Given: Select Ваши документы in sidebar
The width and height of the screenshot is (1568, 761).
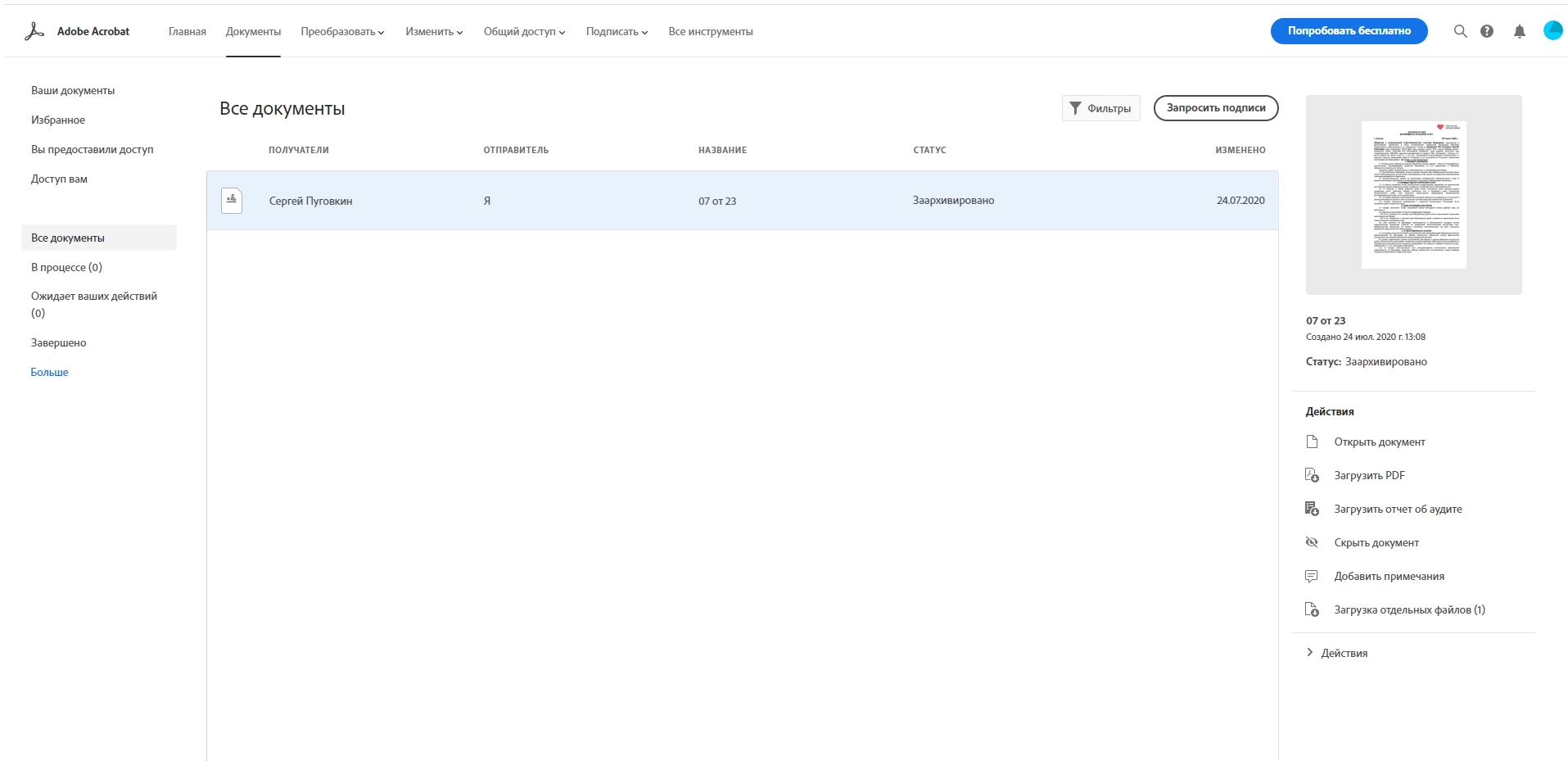Looking at the screenshot, I should (x=73, y=90).
